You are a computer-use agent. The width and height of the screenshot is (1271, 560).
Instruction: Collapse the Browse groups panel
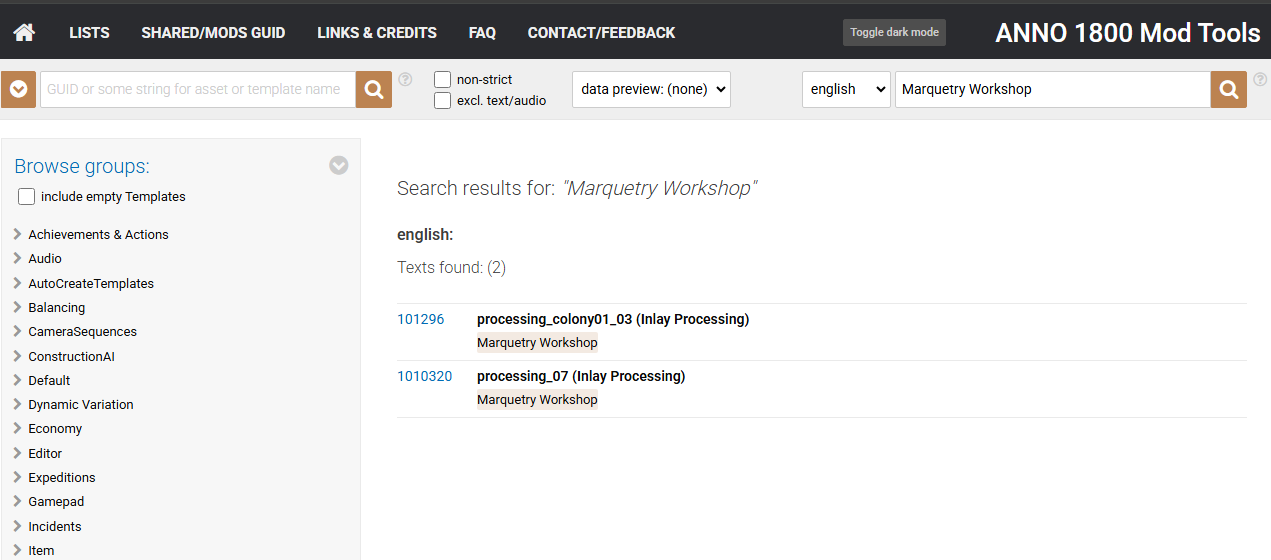coord(339,166)
